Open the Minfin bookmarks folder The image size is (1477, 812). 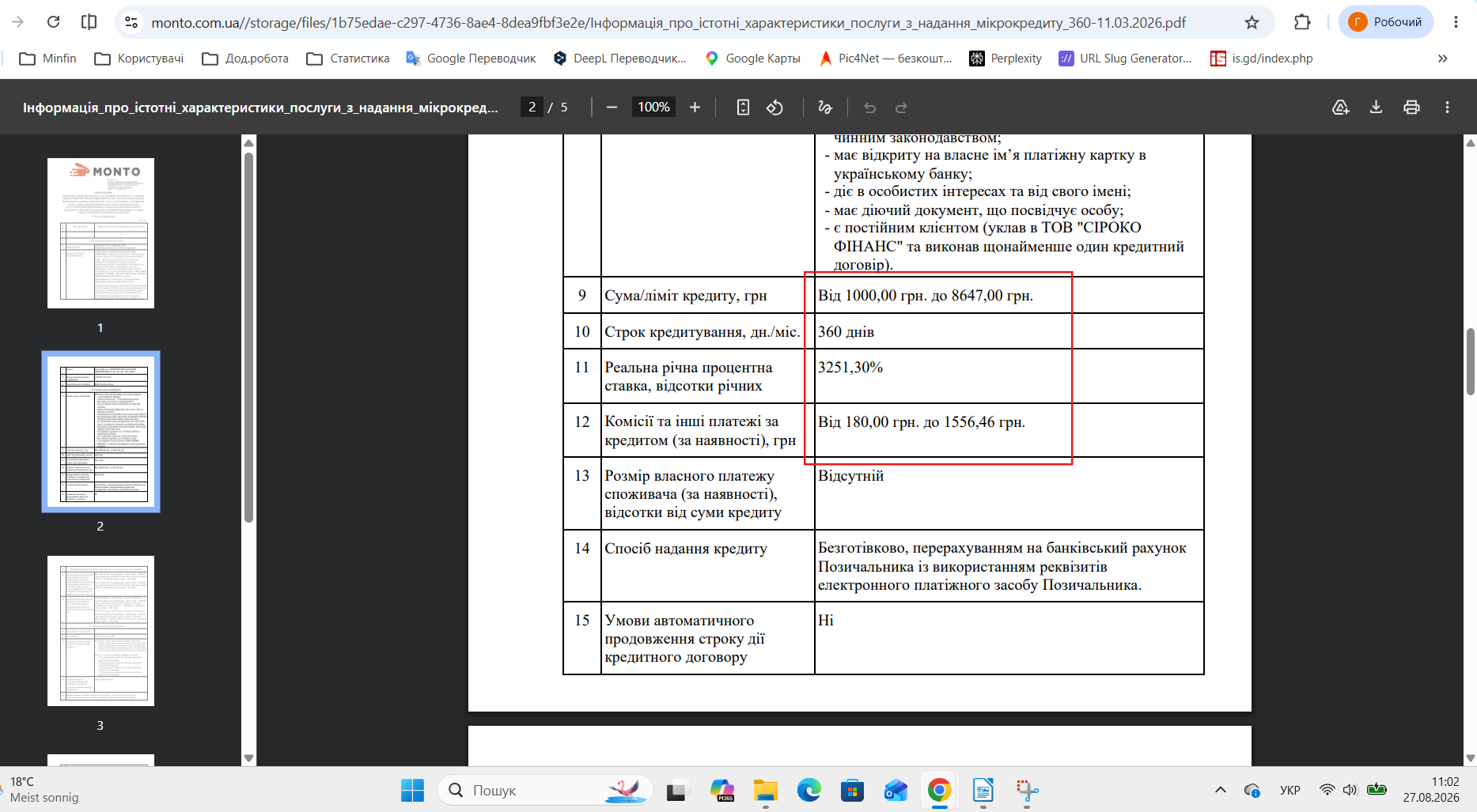(48, 59)
